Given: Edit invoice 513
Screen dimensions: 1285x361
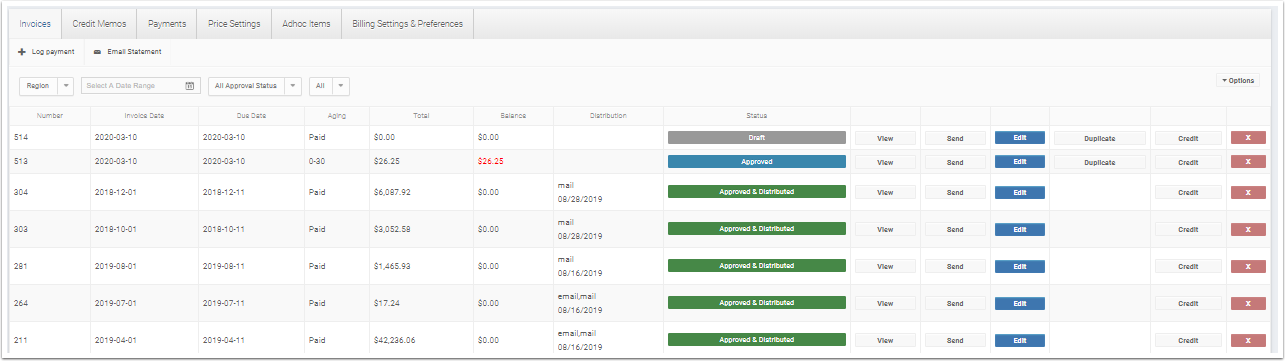Looking at the screenshot, I should [x=1019, y=161].
